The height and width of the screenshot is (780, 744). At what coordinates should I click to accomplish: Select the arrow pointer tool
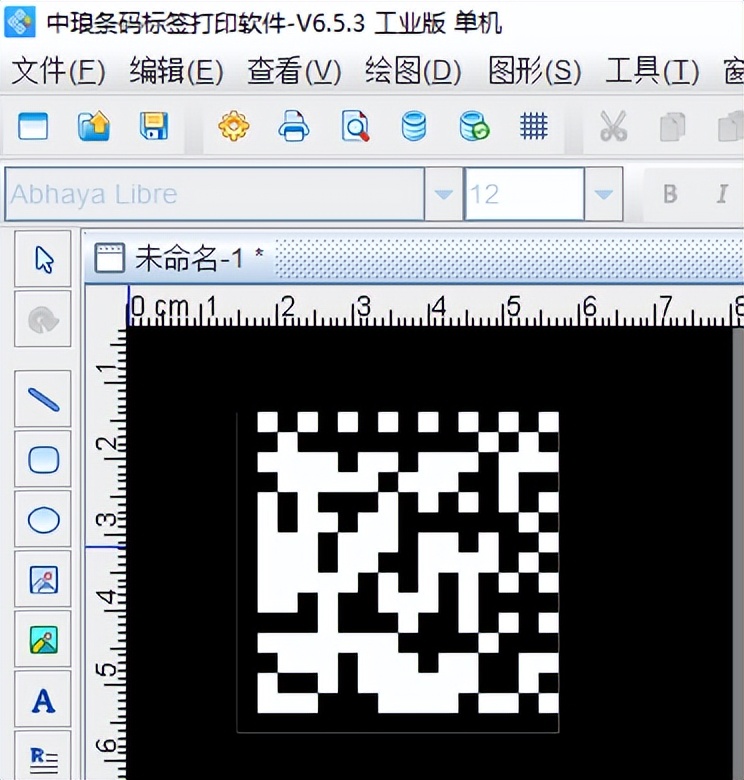click(x=43, y=259)
